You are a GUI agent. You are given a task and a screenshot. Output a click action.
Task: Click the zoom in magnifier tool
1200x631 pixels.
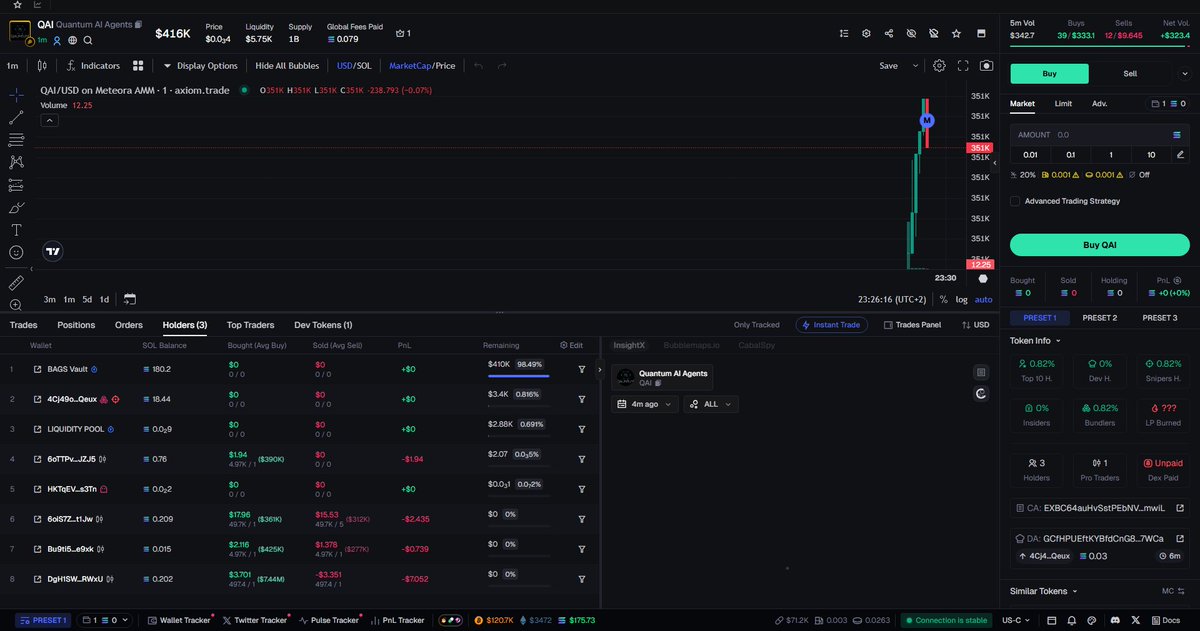pyautogui.click(x=16, y=305)
